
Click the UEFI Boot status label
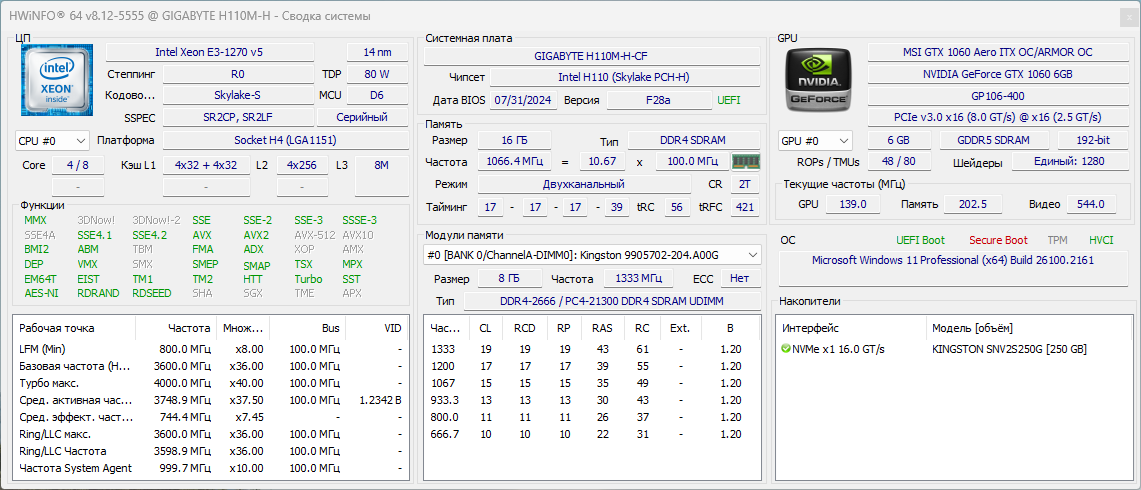[x=920, y=240]
